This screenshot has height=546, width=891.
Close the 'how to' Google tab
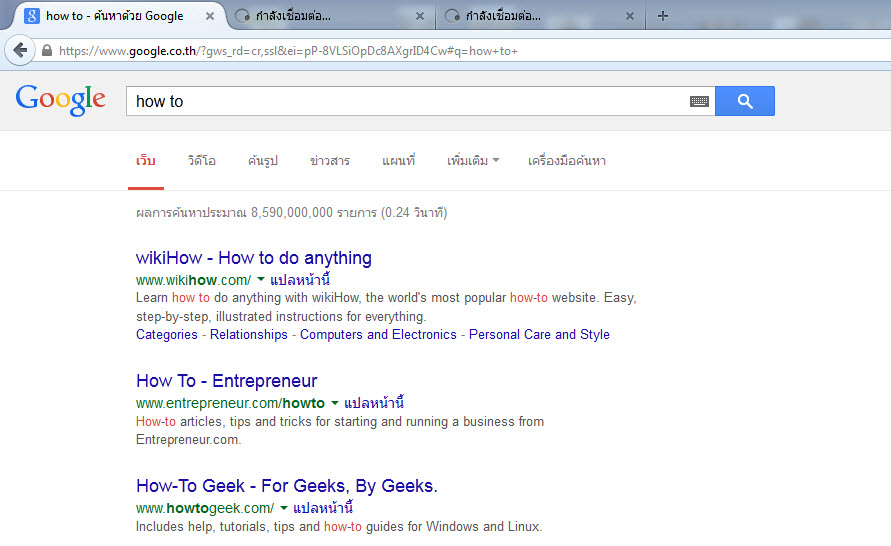(x=210, y=16)
